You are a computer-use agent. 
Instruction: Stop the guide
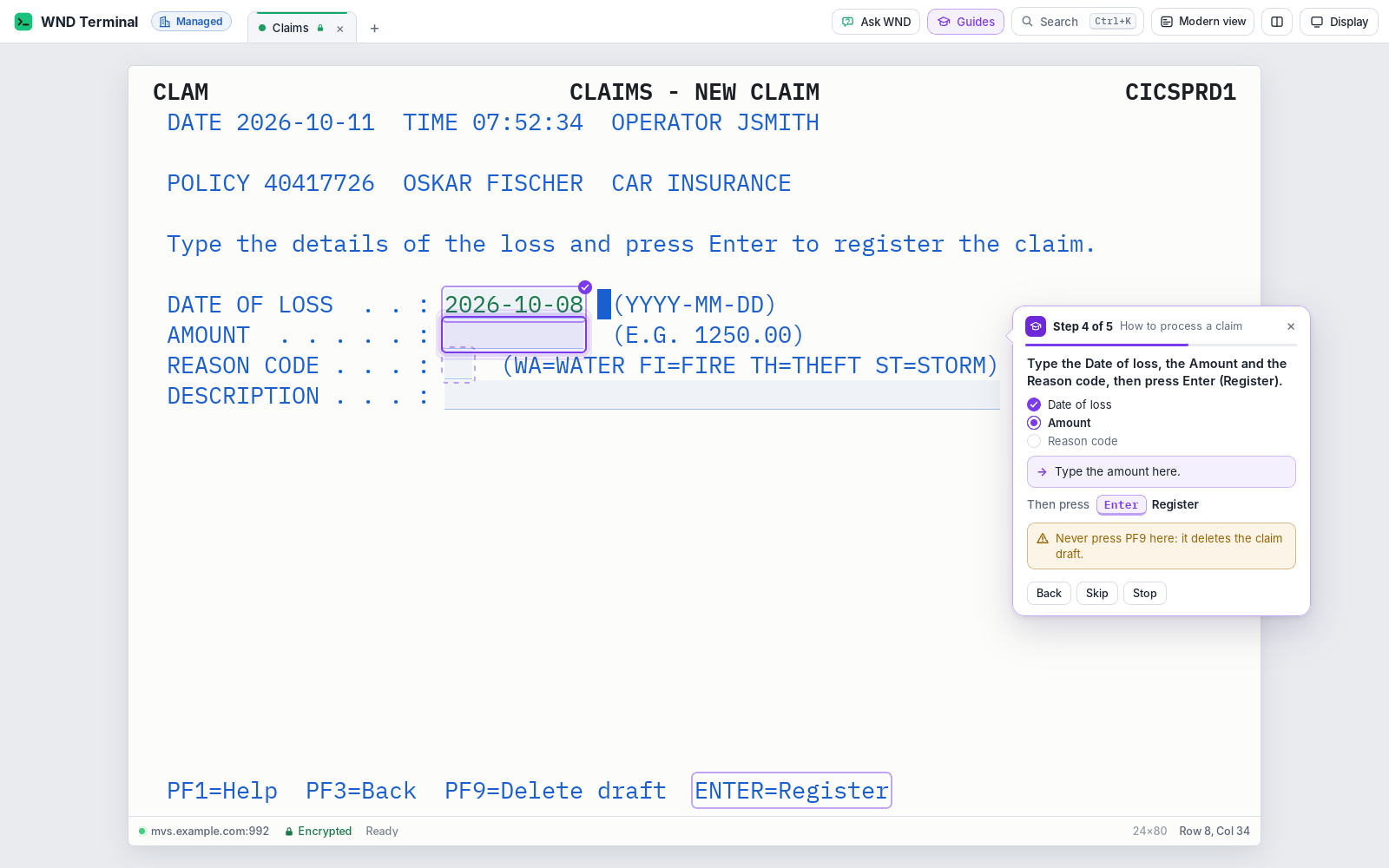pos(1145,594)
